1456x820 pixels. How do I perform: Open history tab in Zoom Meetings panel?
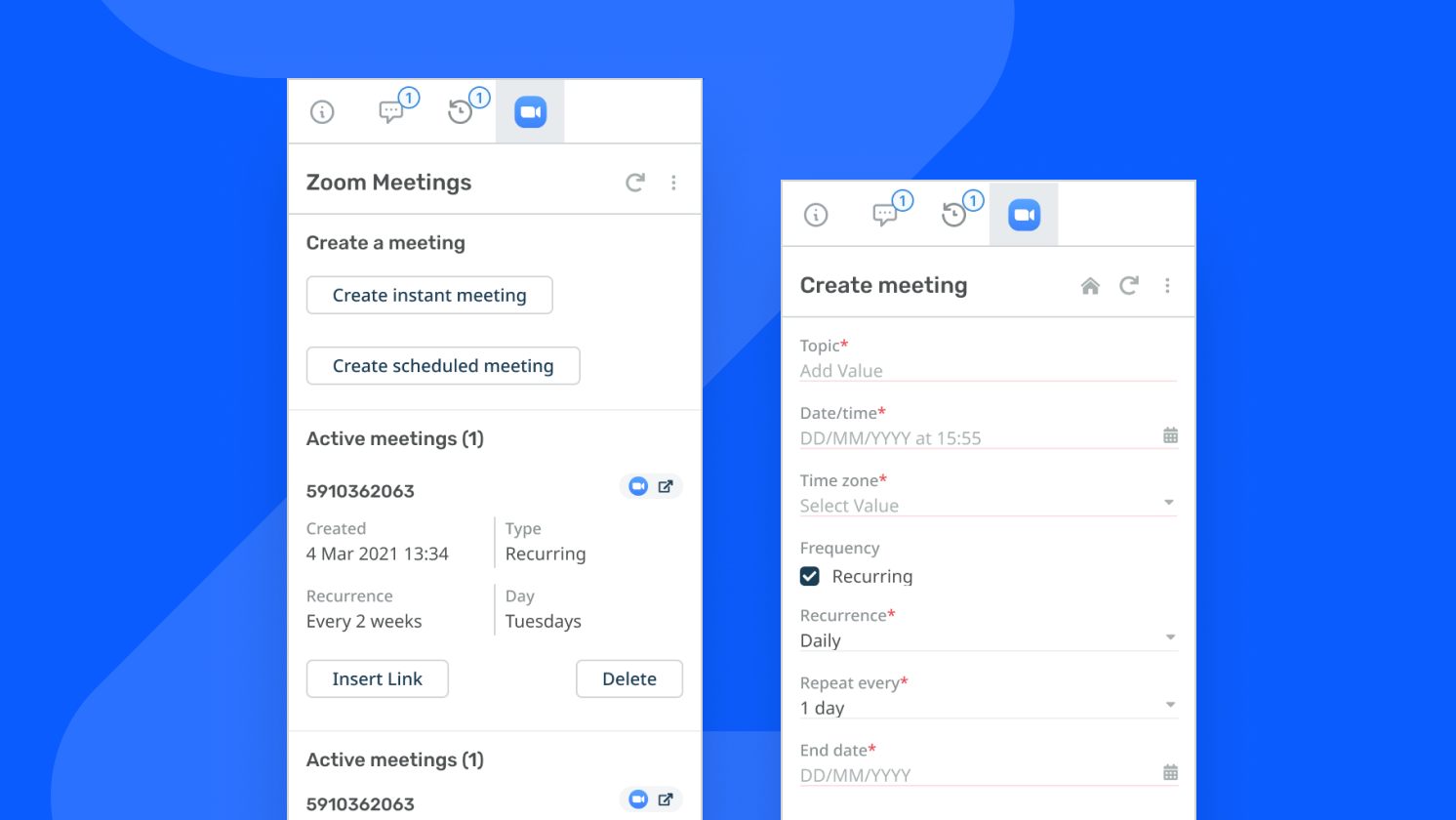point(461,112)
